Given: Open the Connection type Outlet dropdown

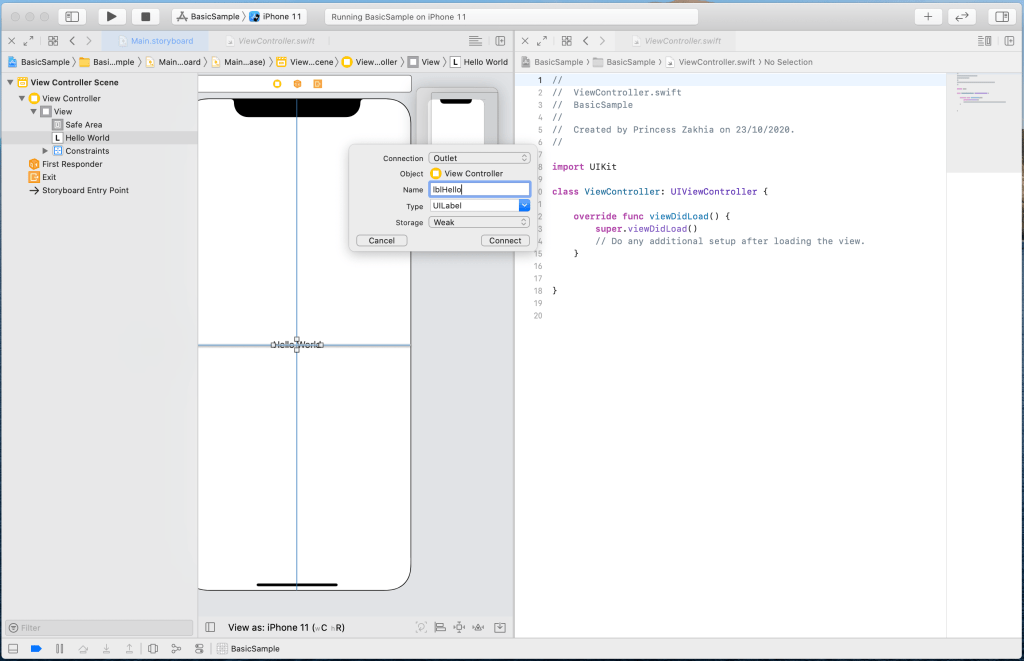Looking at the screenshot, I should click(479, 158).
